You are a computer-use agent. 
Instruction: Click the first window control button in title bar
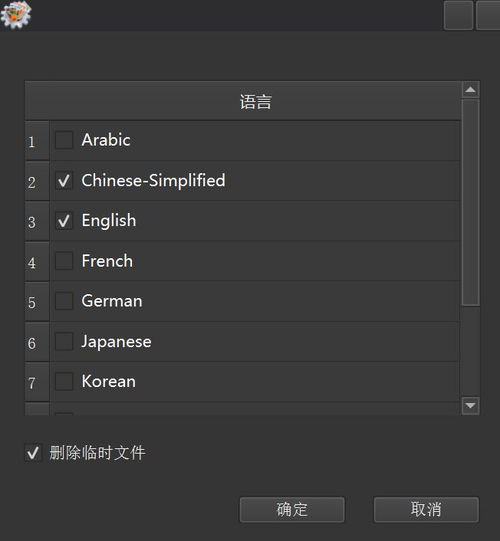click(x=458, y=15)
